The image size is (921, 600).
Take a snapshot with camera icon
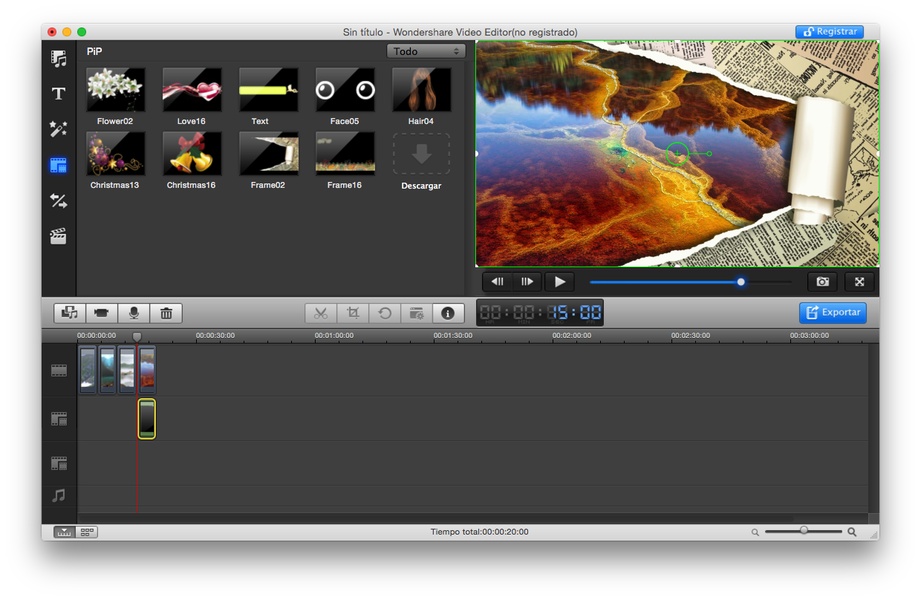(822, 282)
